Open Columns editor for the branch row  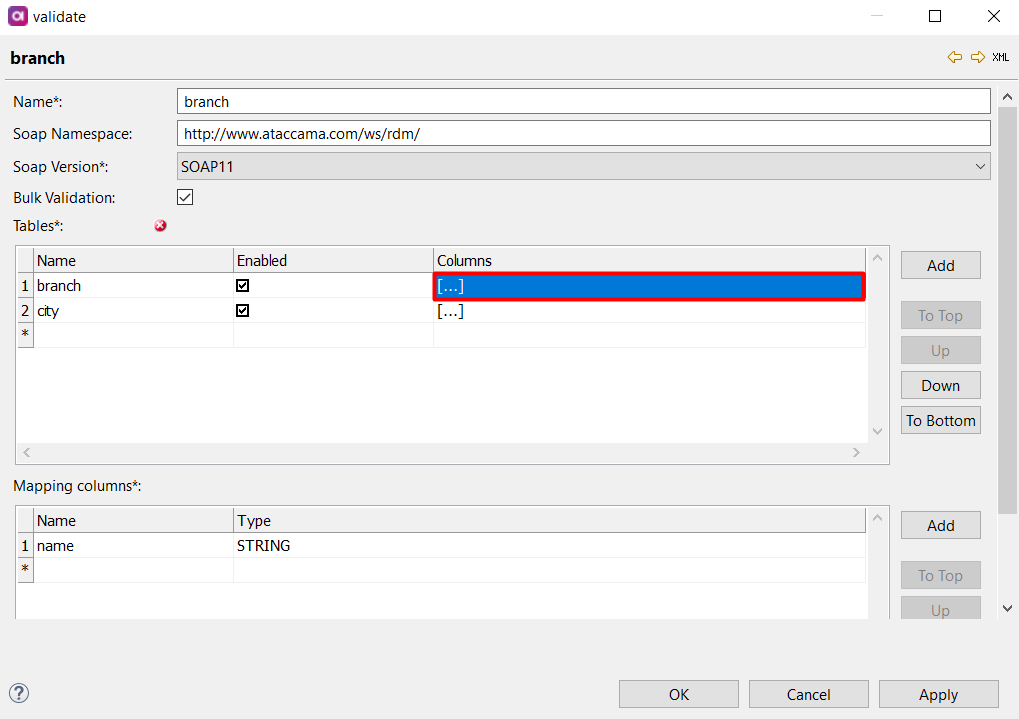[450, 286]
